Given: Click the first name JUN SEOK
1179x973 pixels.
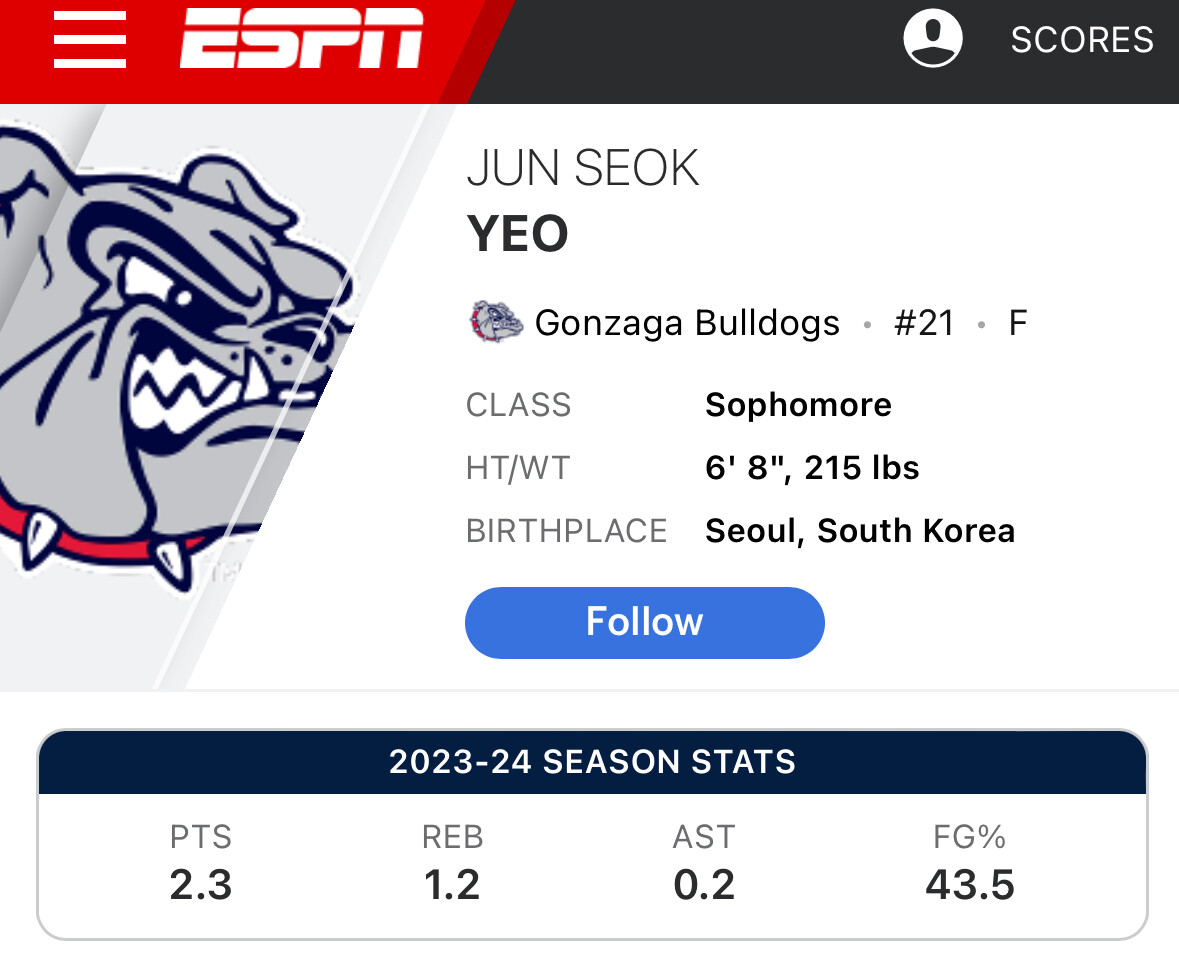Looking at the screenshot, I should [583, 169].
